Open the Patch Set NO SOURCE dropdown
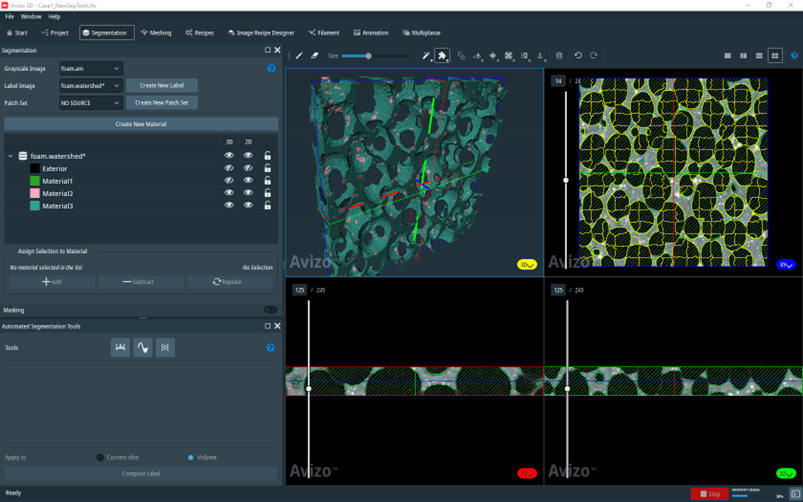Screen dimensions: 803x502 pyautogui.click(x=90, y=103)
